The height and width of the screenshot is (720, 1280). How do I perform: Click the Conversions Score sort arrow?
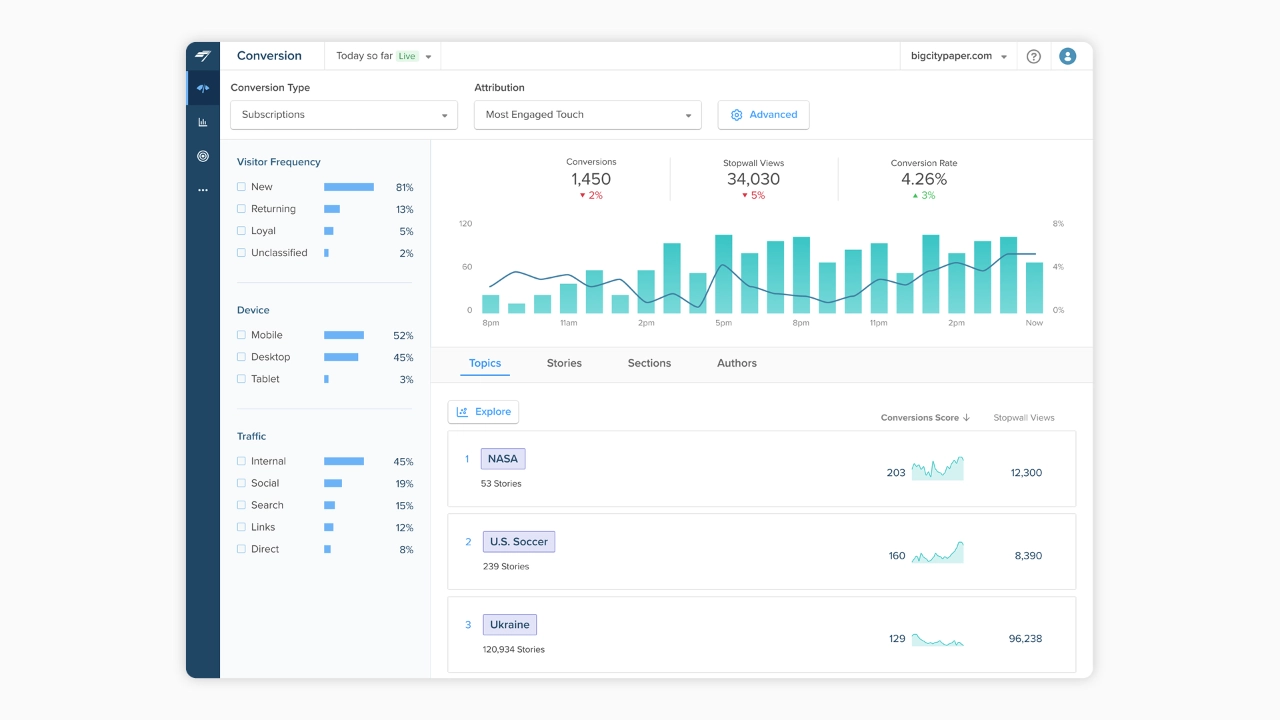point(966,418)
